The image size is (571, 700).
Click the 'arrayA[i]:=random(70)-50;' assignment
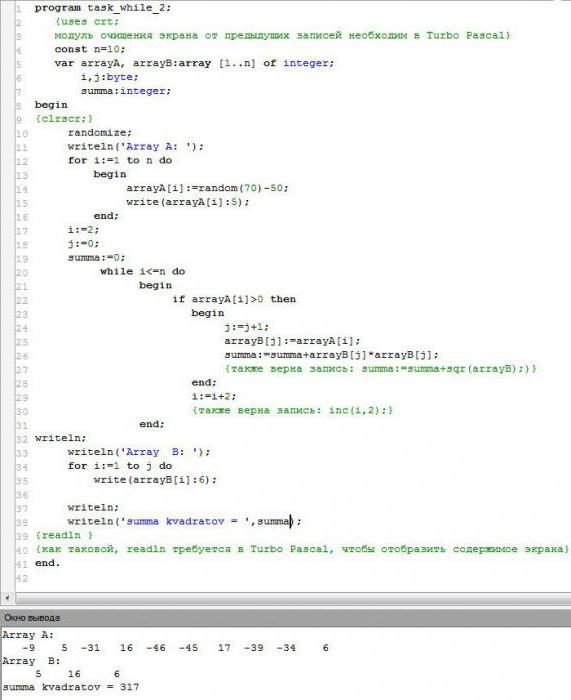[x=207, y=188]
